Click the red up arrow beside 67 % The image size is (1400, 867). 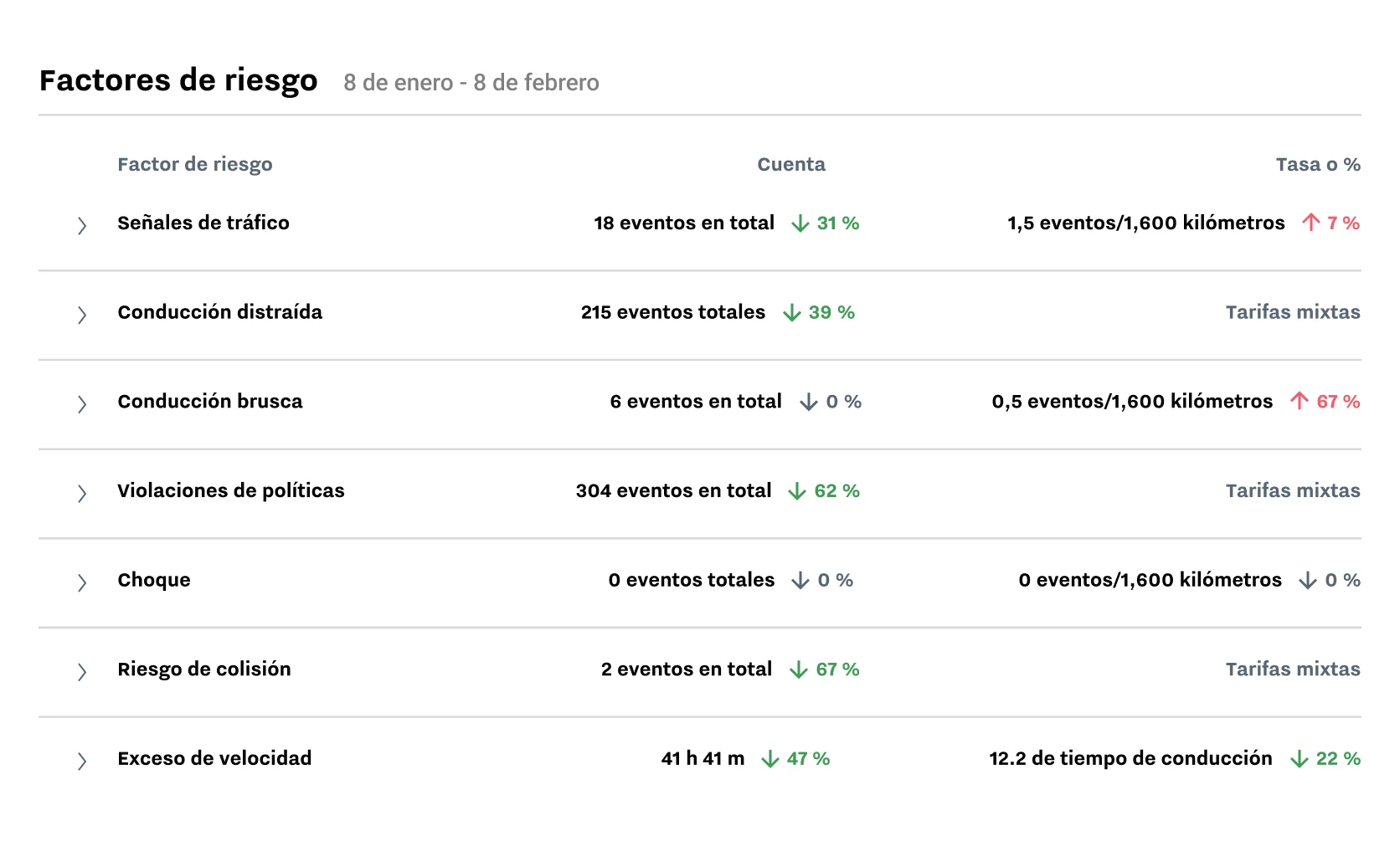[1298, 402]
